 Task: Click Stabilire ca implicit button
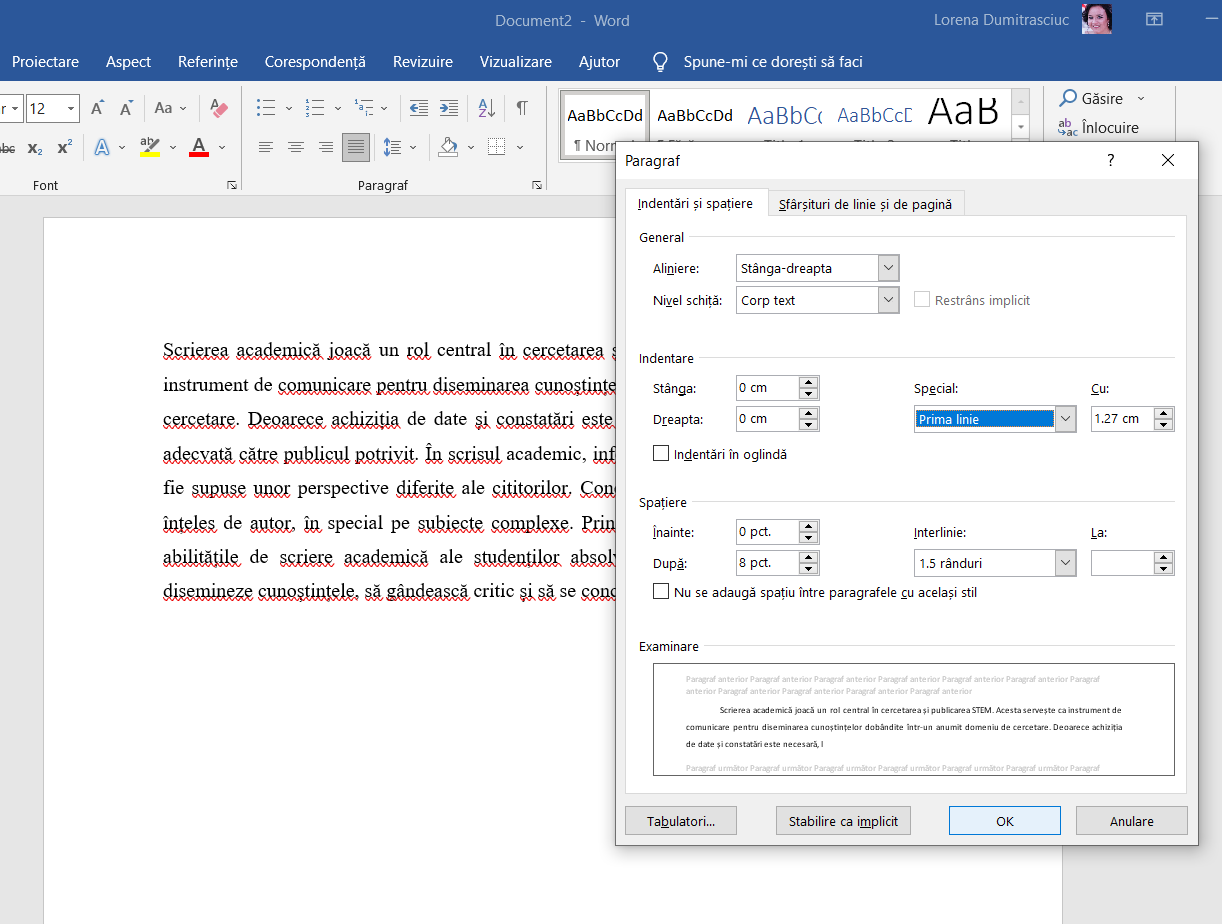coord(843,821)
